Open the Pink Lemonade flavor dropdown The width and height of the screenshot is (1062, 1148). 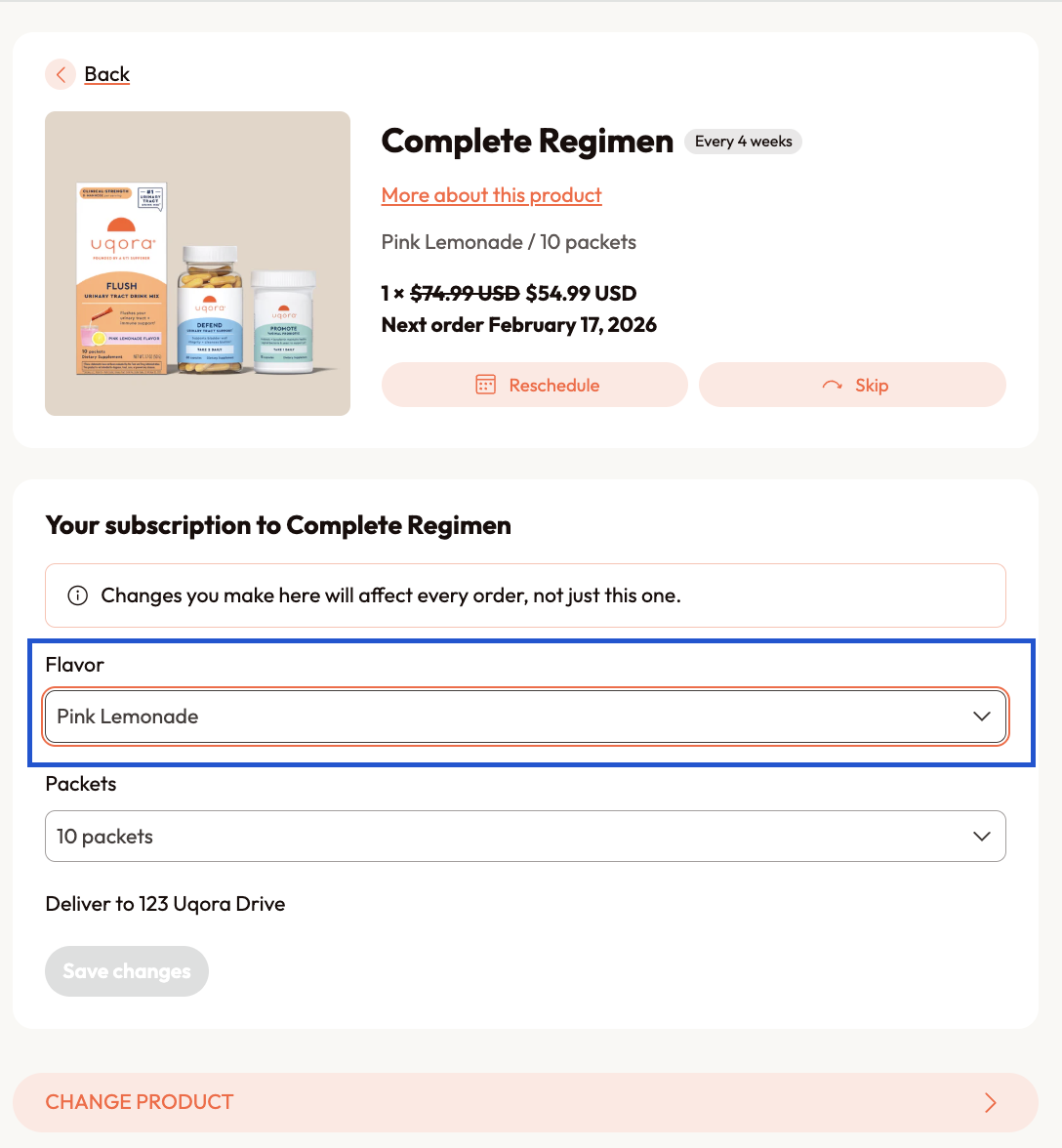click(525, 717)
